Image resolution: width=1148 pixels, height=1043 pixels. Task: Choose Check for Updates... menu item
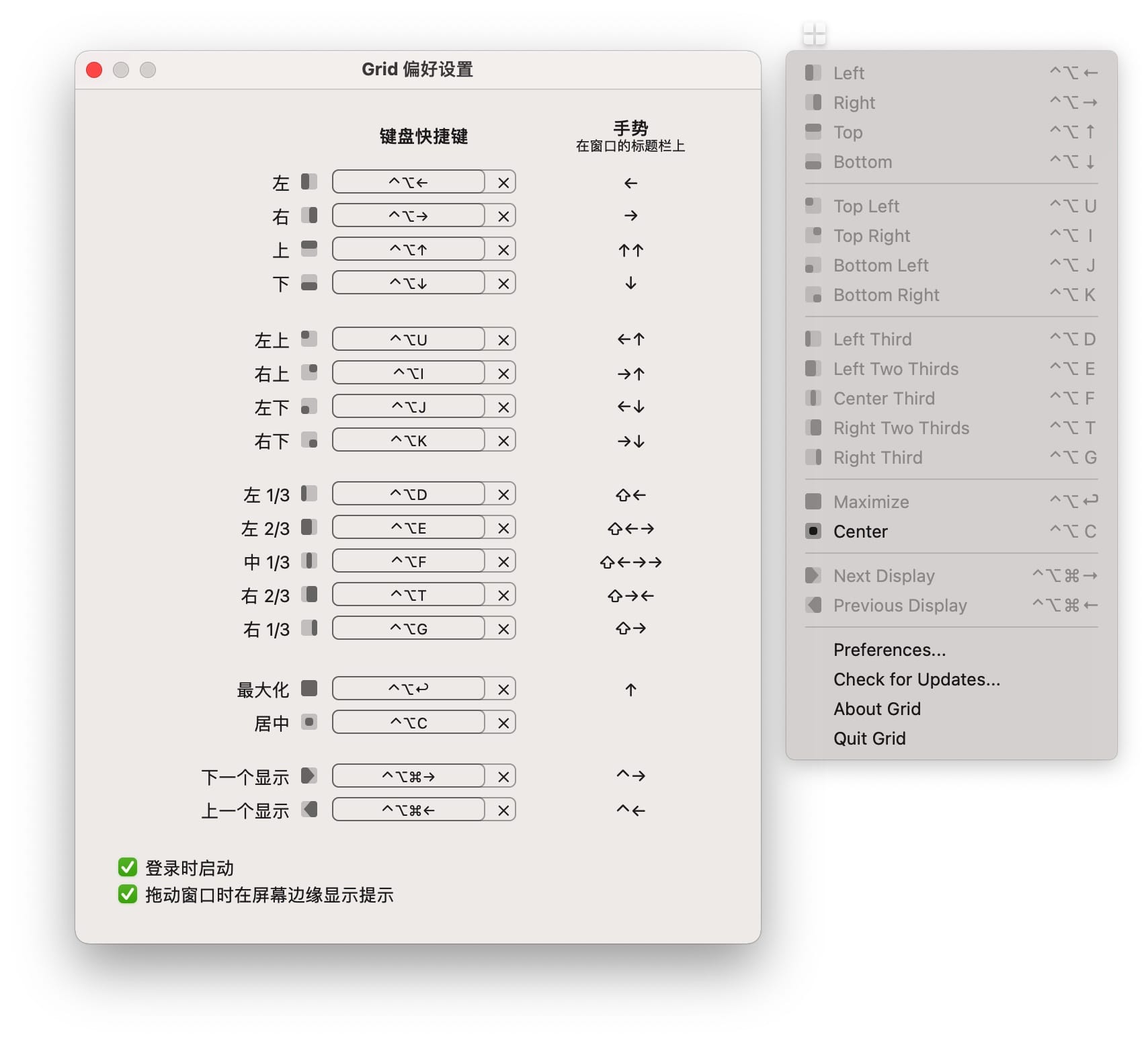click(x=916, y=679)
